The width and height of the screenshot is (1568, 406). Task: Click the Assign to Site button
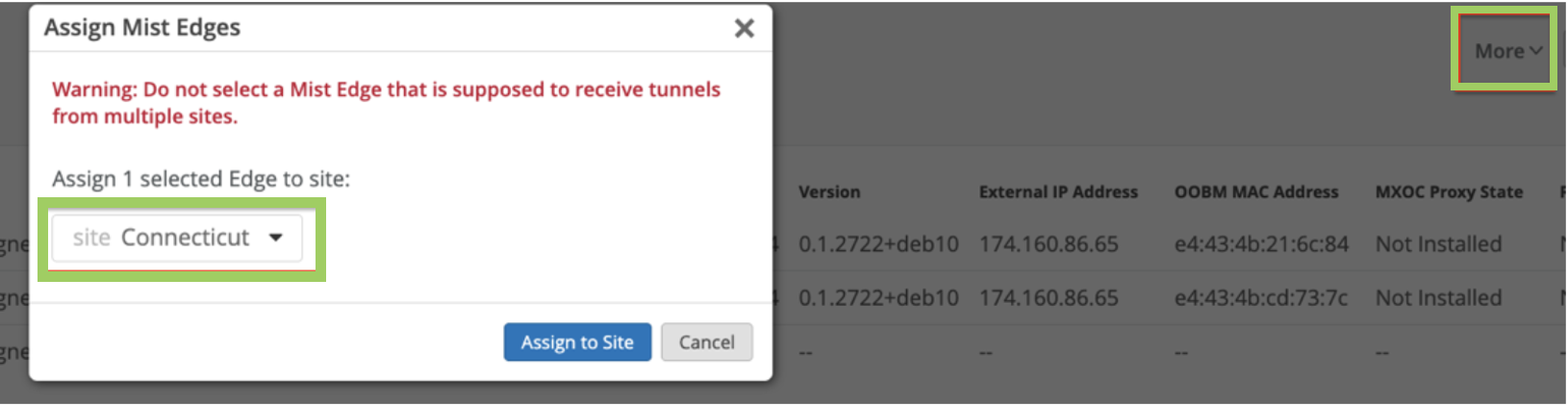(x=577, y=343)
